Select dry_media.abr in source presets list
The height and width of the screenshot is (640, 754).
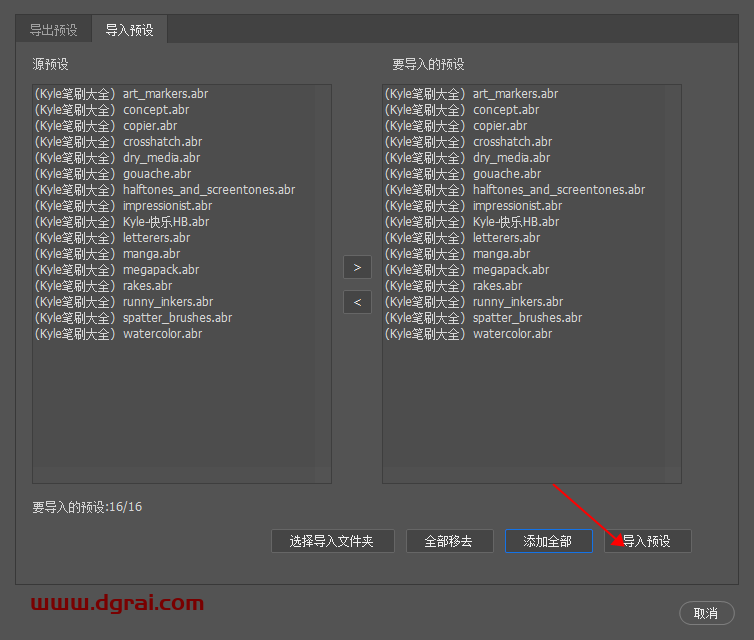tap(117, 158)
